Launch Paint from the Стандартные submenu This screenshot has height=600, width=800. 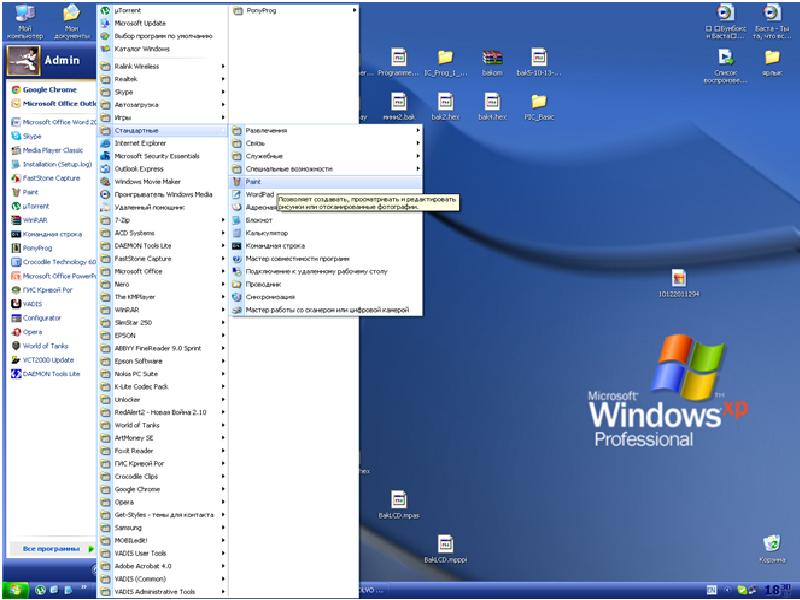point(253,182)
